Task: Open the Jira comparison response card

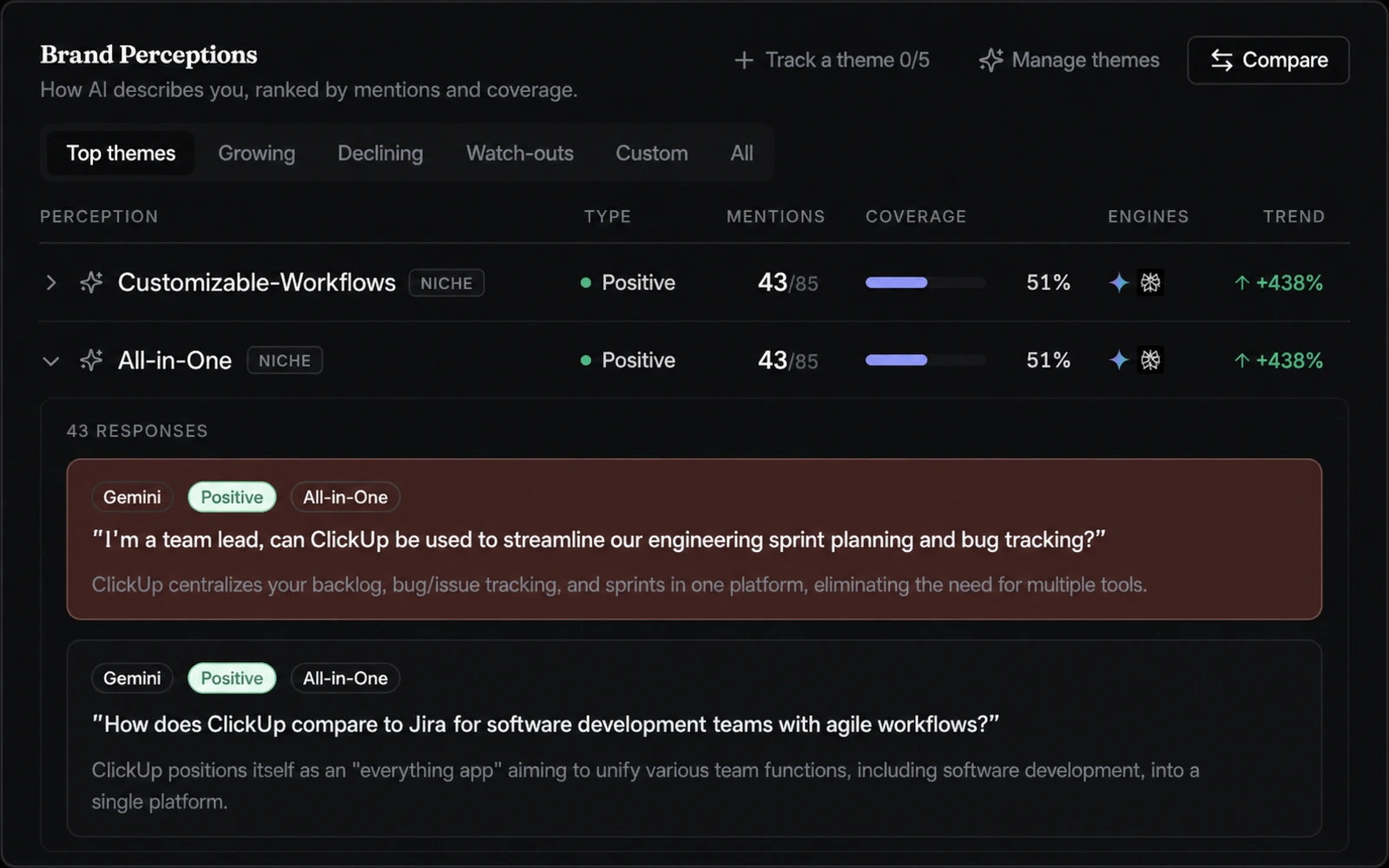Action: pyautogui.click(x=694, y=739)
